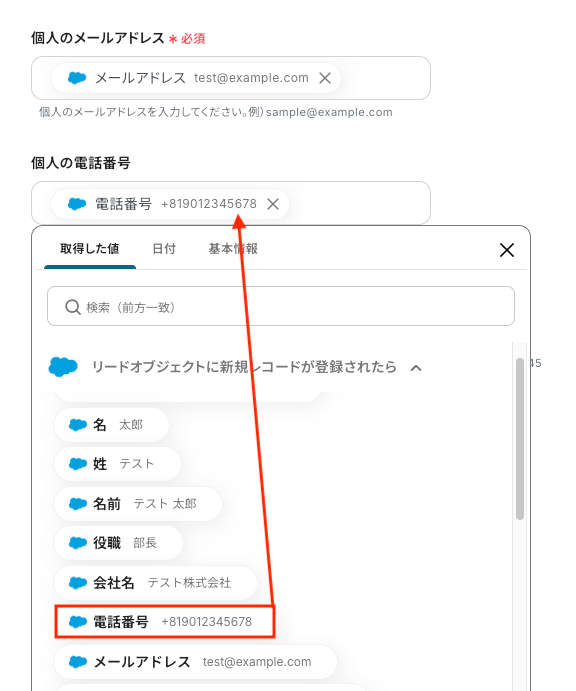Screen dimensions: 576x691
Task: Click the list scrollbar thumb
Action: [x=520, y=439]
